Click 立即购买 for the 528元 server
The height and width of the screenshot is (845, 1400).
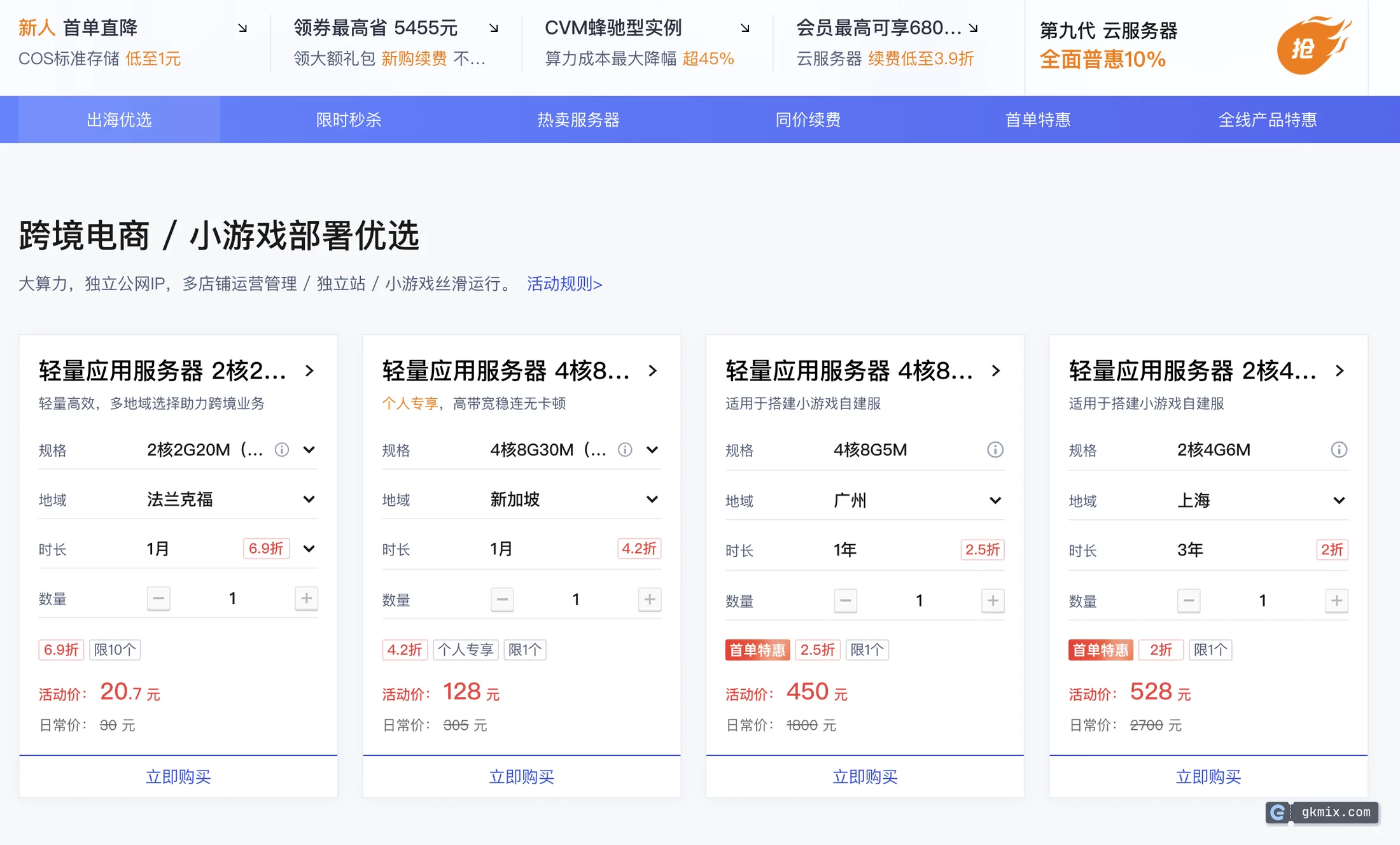pos(1208,777)
